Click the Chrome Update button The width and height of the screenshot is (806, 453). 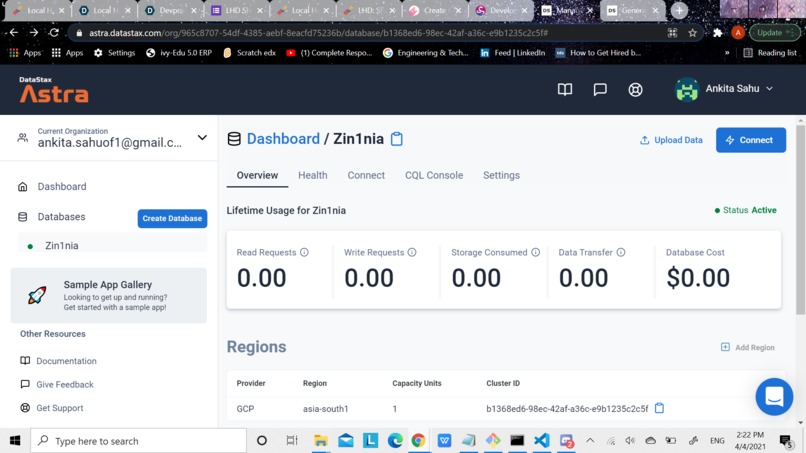click(x=774, y=33)
